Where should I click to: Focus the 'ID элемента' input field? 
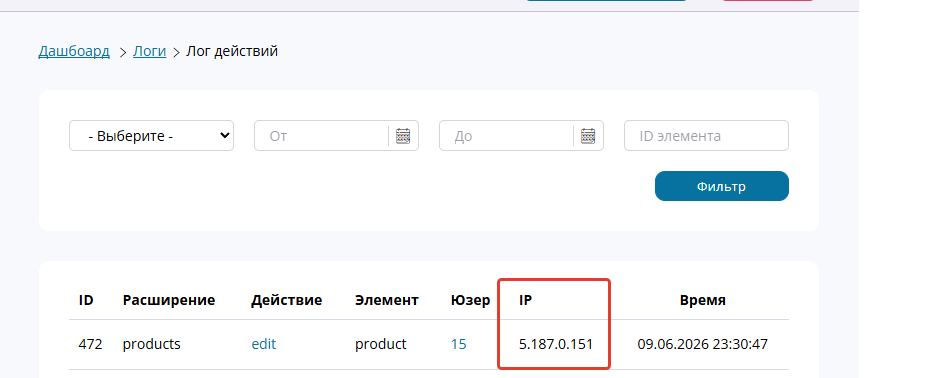click(706, 135)
